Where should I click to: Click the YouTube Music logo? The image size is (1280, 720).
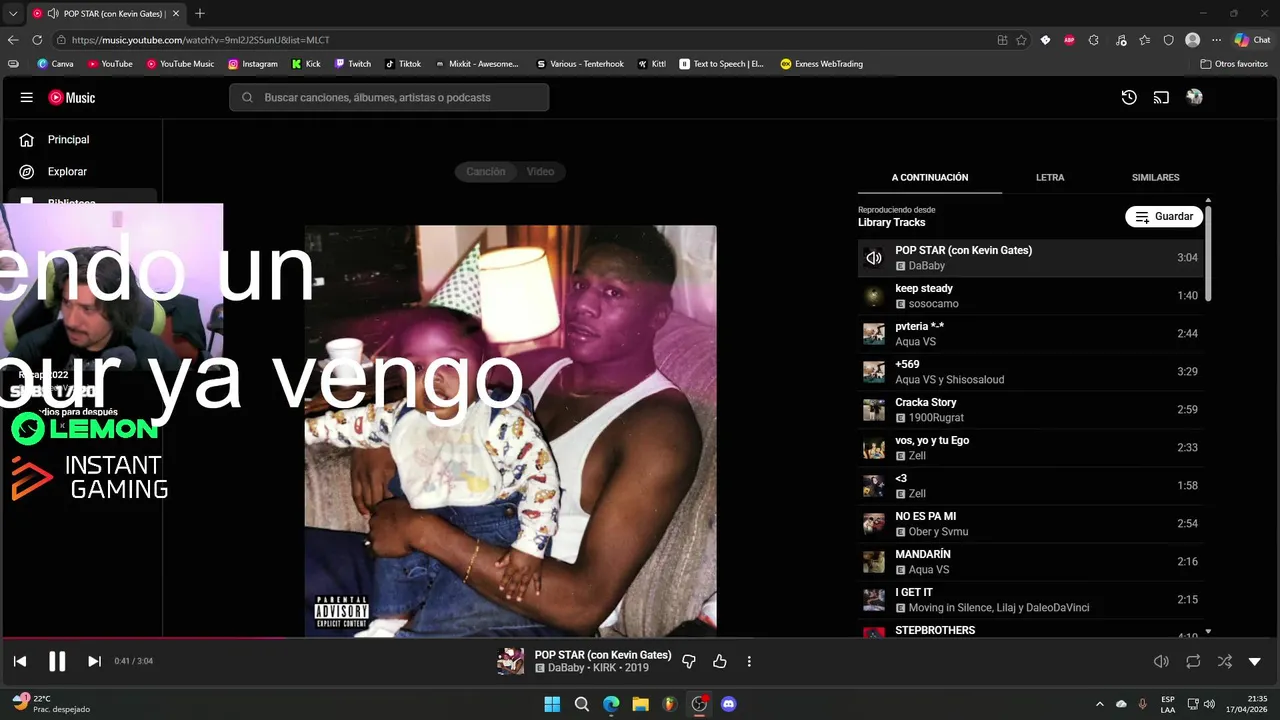coord(72,98)
